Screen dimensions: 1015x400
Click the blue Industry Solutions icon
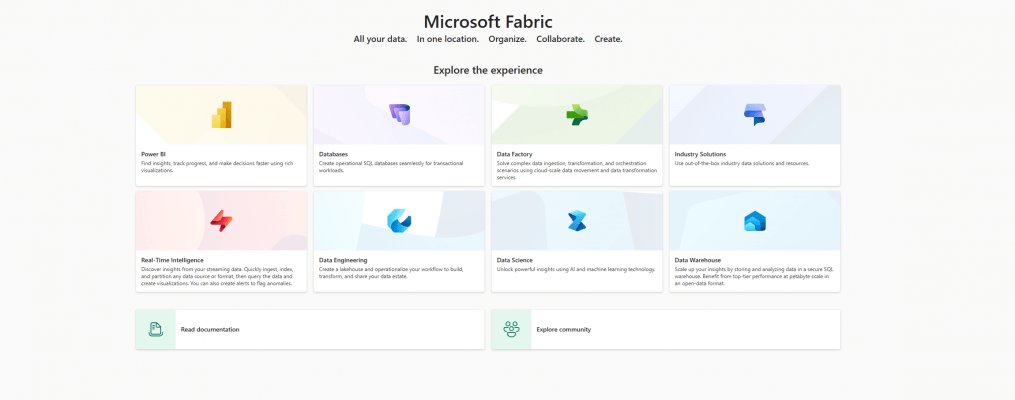[x=755, y=115]
